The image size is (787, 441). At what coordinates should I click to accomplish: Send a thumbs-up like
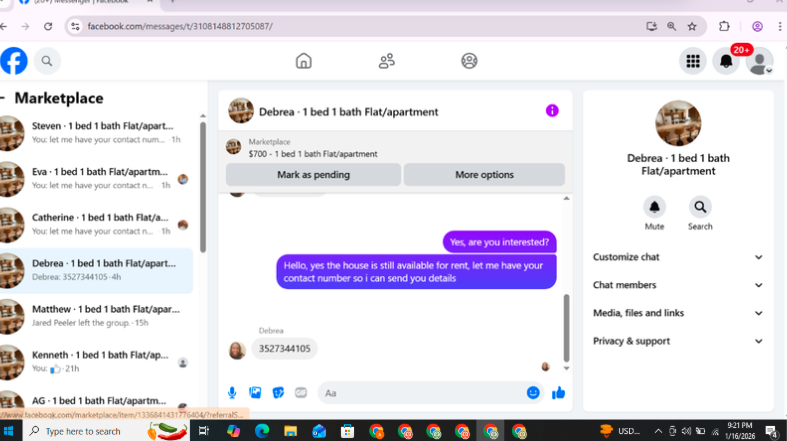pyautogui.click(x=558, y=393)
